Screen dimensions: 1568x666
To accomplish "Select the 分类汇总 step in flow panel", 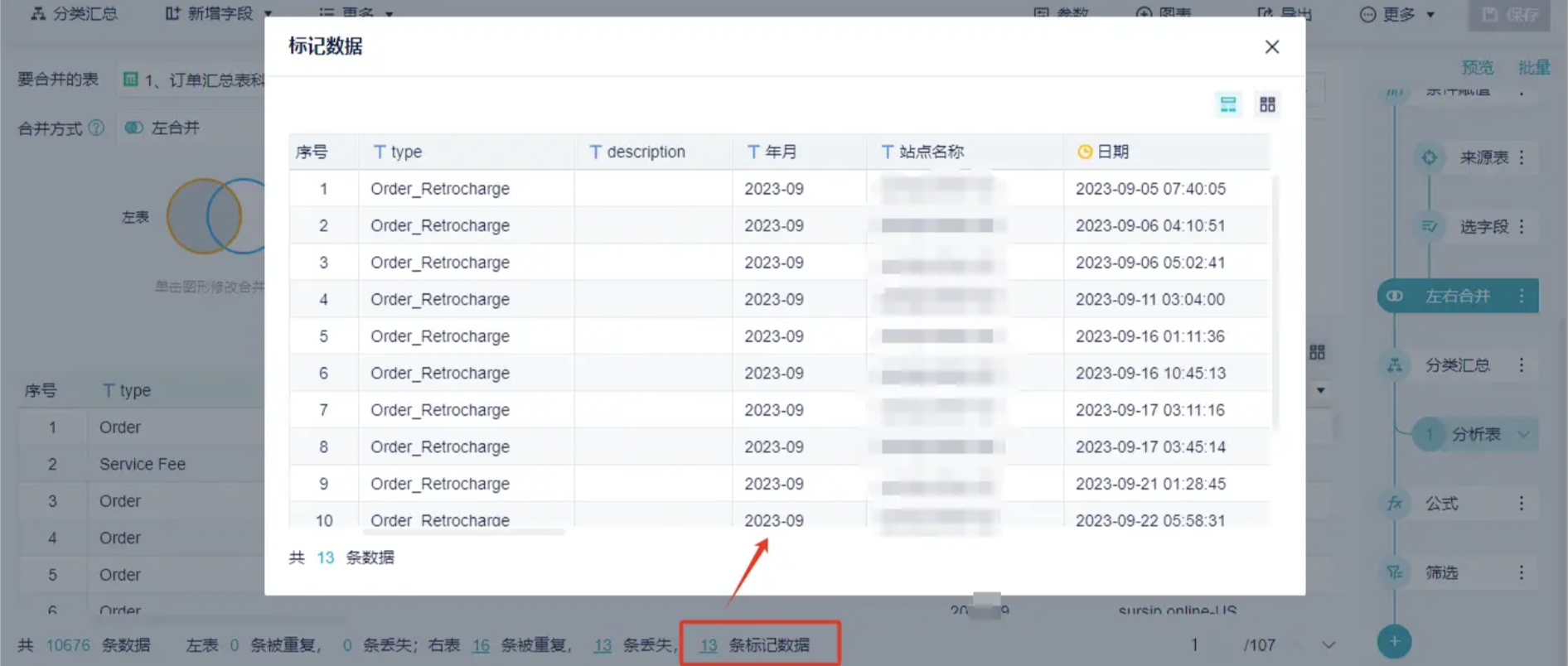I will 1458,365.
